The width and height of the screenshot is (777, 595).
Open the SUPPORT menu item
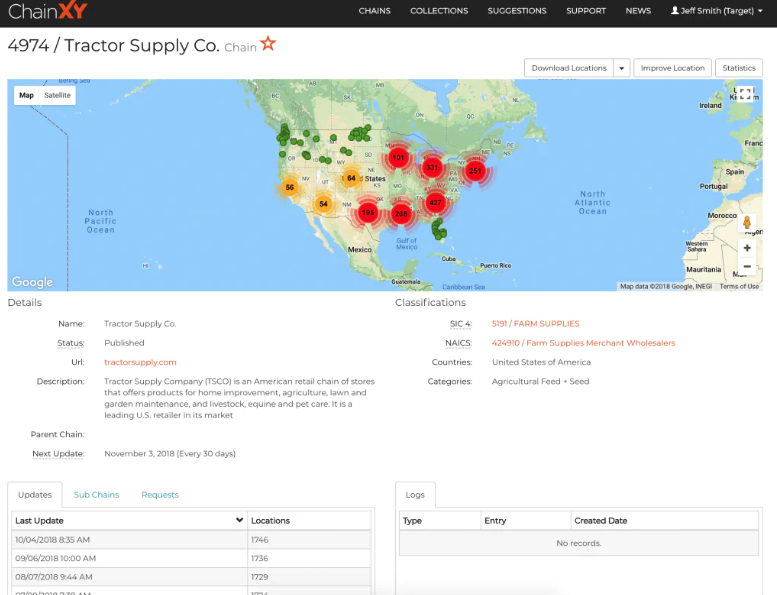(x=586, y=11)
